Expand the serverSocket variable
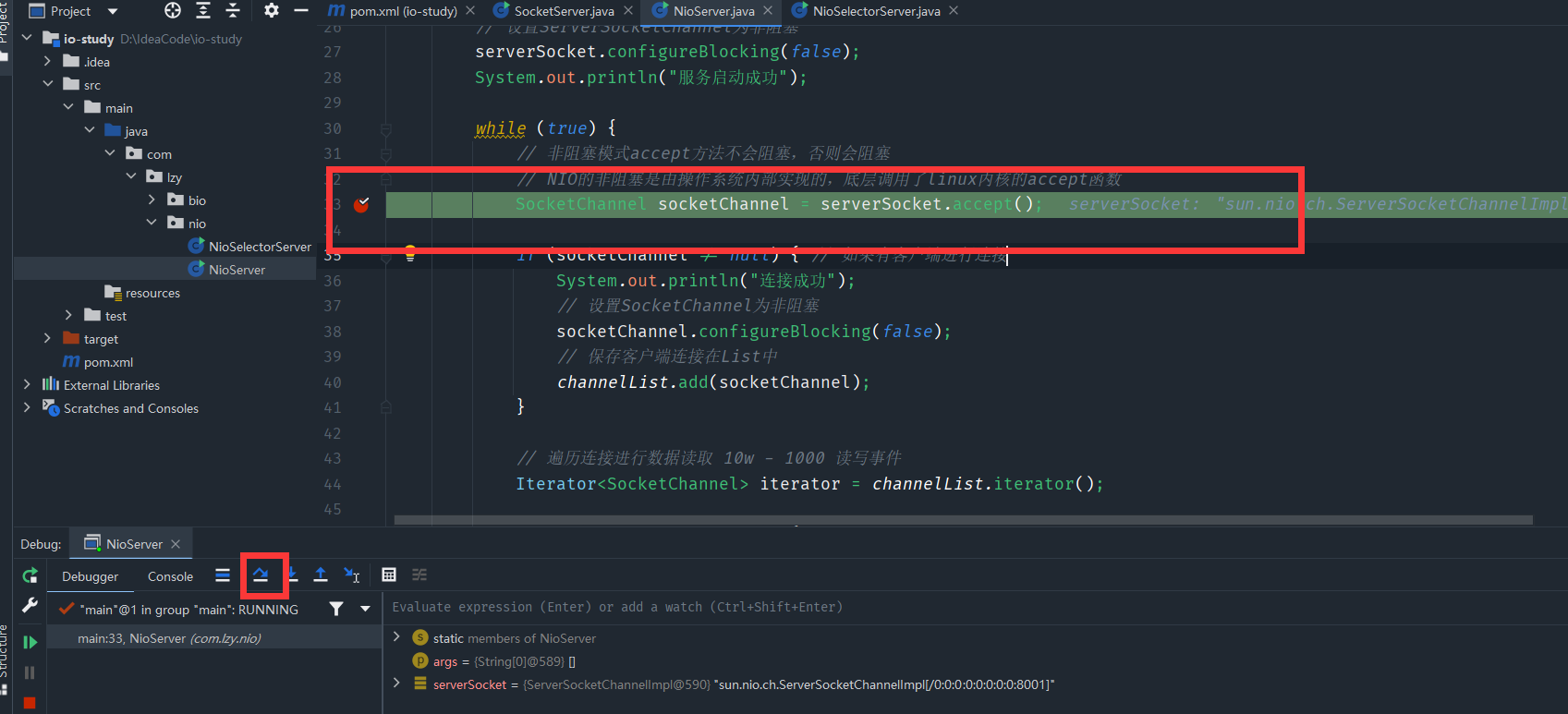The image size is (1568, 714). [x=396, y=684]
